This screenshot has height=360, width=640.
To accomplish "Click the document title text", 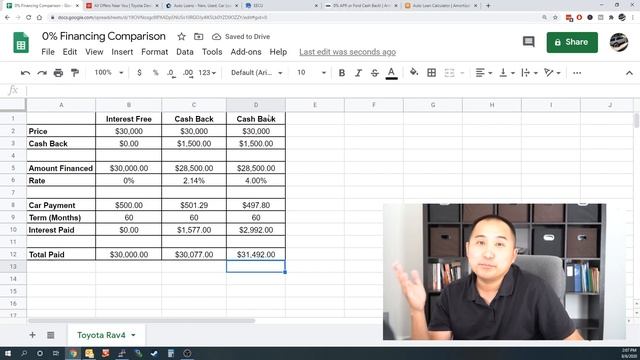I will pyautogui.click(x=104, y=36).
